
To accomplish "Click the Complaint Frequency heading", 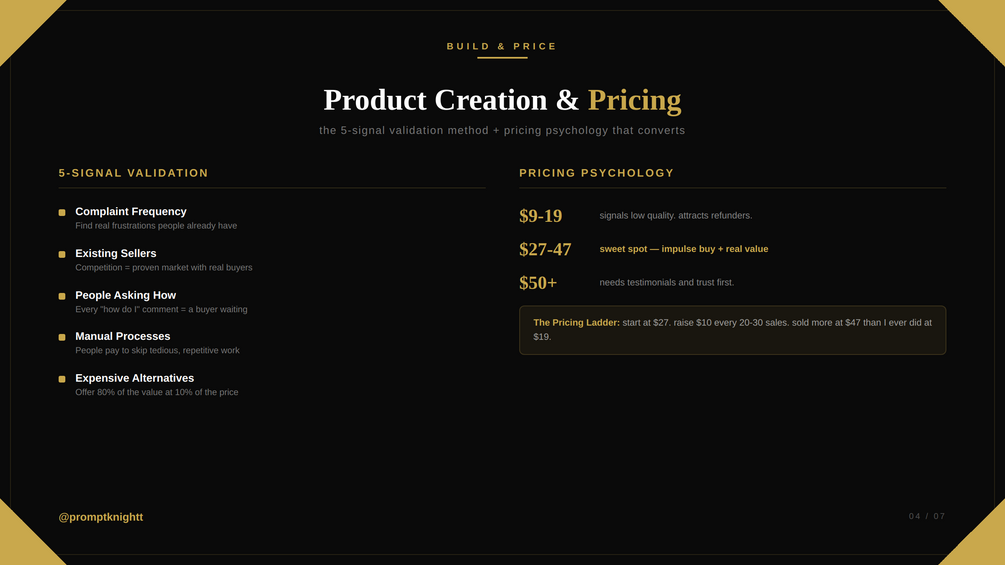I will point(131,211).
